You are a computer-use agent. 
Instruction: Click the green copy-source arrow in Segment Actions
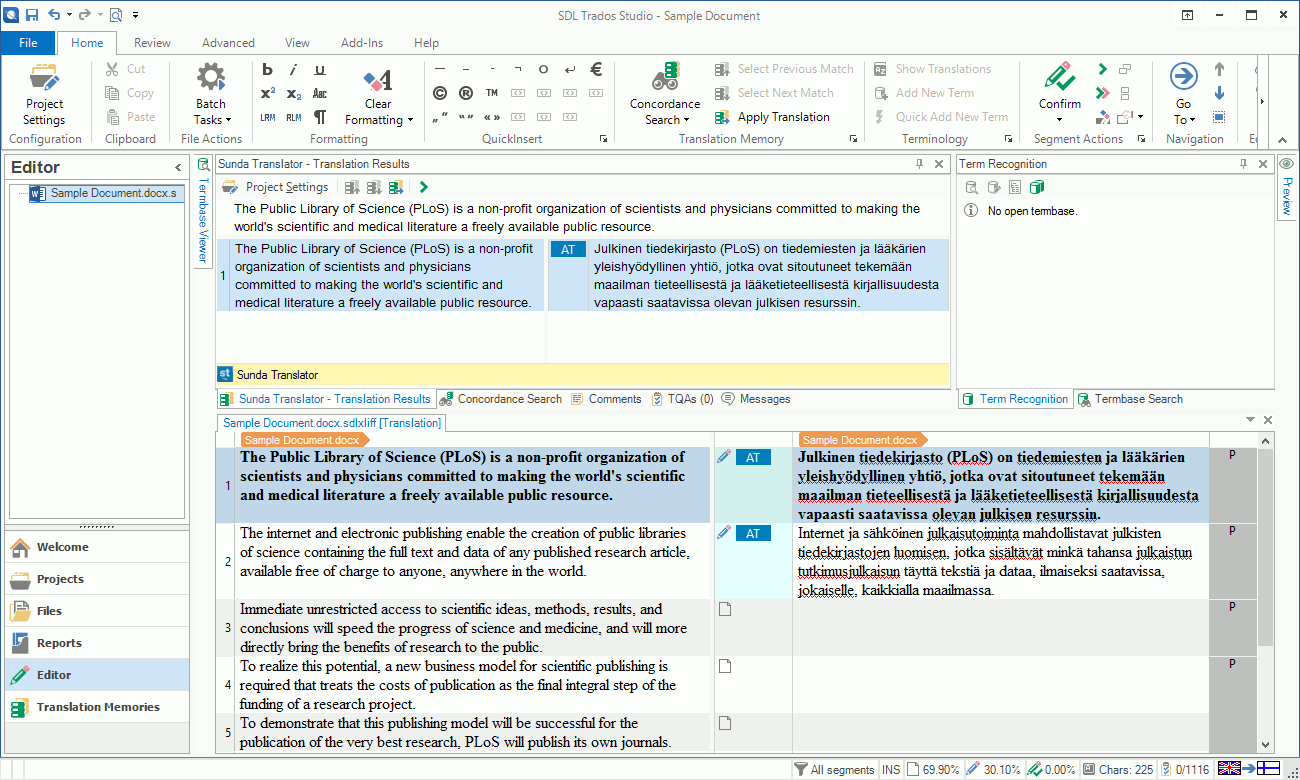1102,69
